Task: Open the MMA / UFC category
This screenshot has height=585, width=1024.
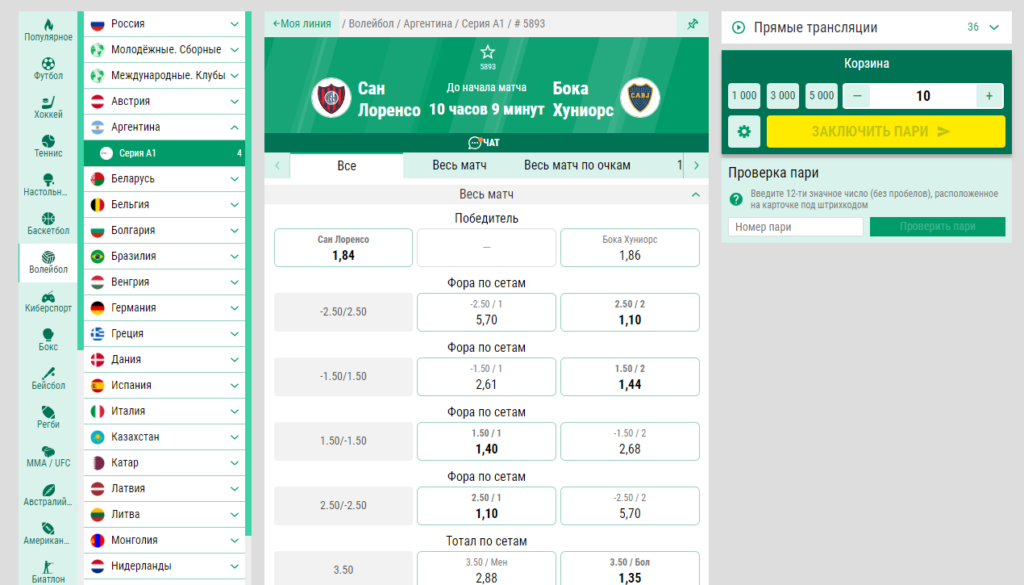Action: coord(48,456)
